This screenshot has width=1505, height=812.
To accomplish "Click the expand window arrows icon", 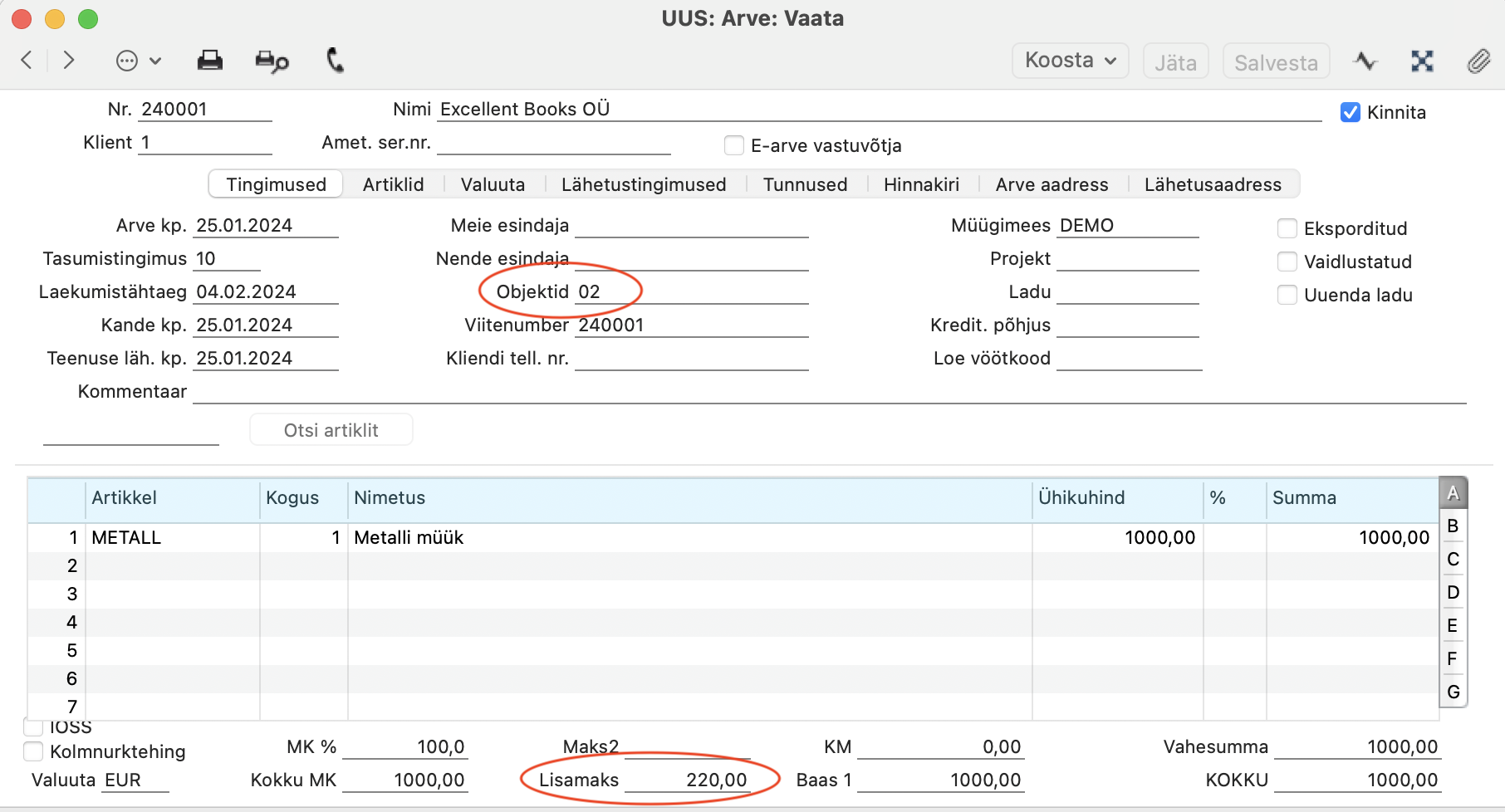I will click(1422, 61).
